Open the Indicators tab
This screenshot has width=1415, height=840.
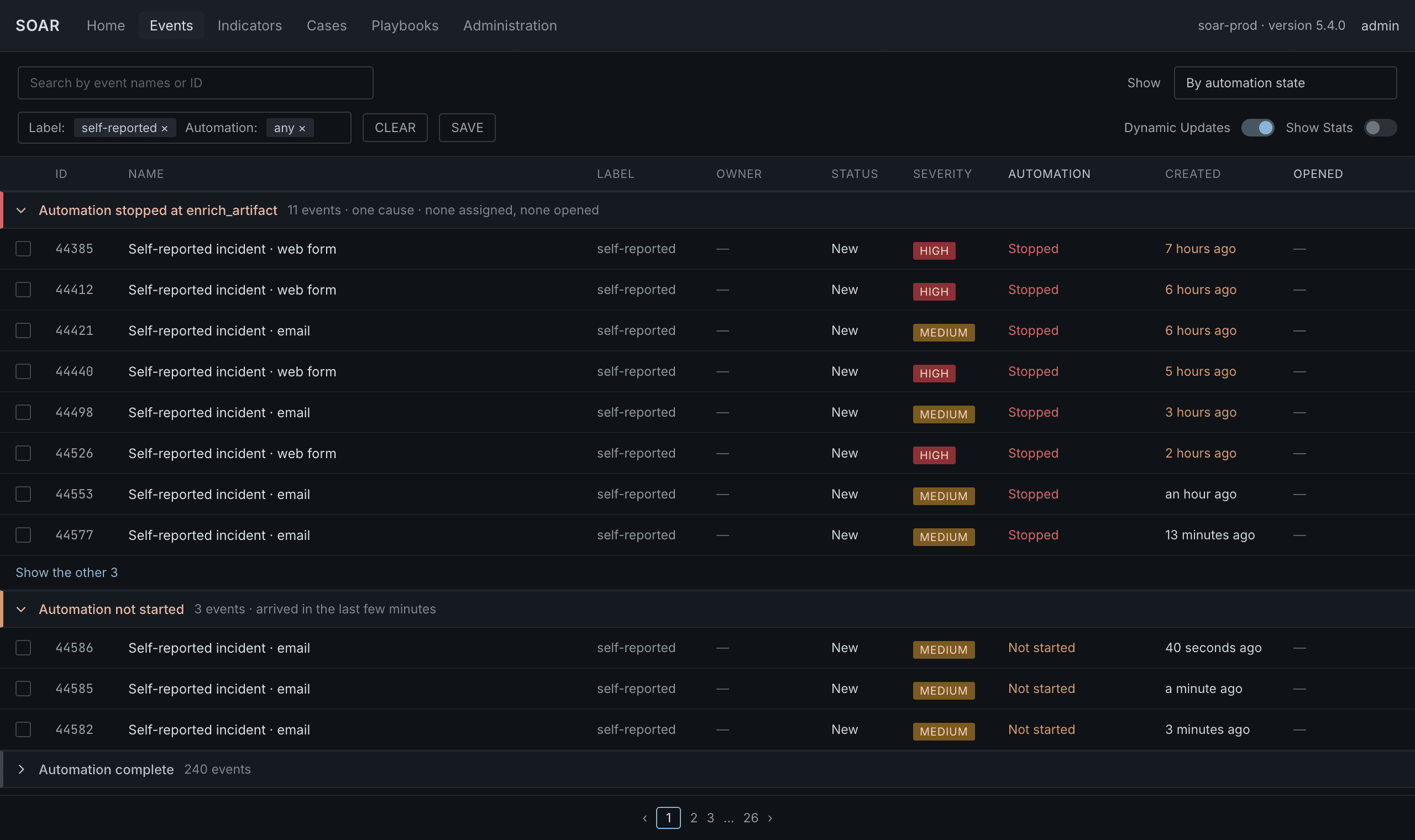coord(250,25)
